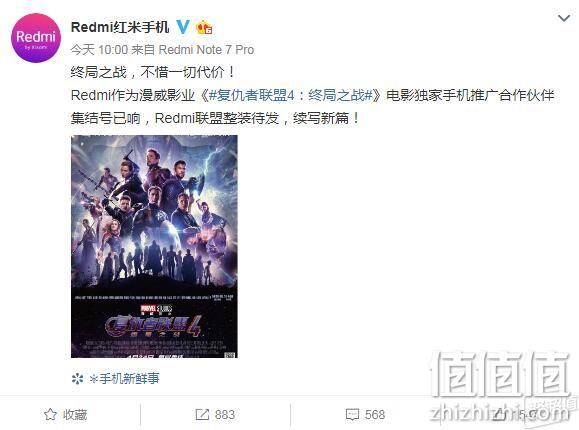Image resolution: width=579 pixels, height=430 pixels.
Task: Click the topic icon before 手机新鲜事
Action: pyautogui.click(x=77, y=379)
